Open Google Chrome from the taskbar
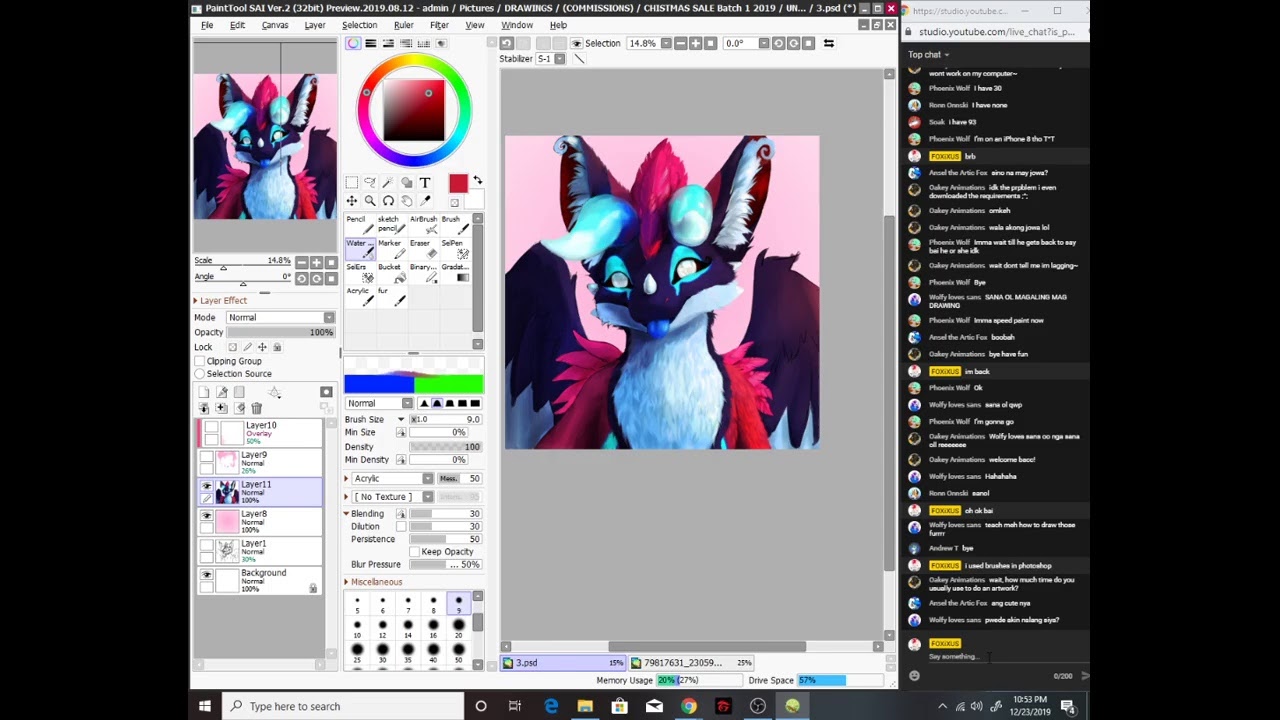Screen dimensions: 1280x720 point(689,706)
